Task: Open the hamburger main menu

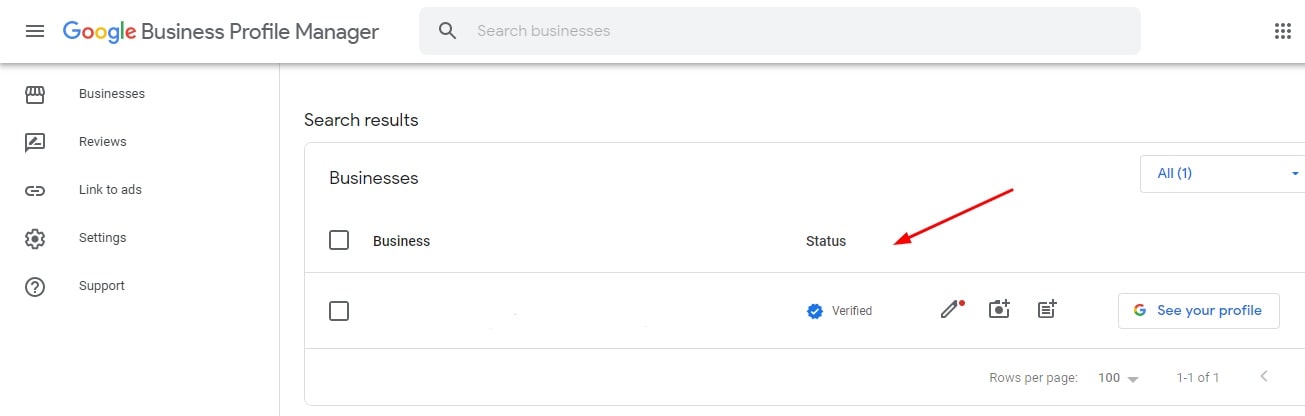Action: tap(35, 31)
